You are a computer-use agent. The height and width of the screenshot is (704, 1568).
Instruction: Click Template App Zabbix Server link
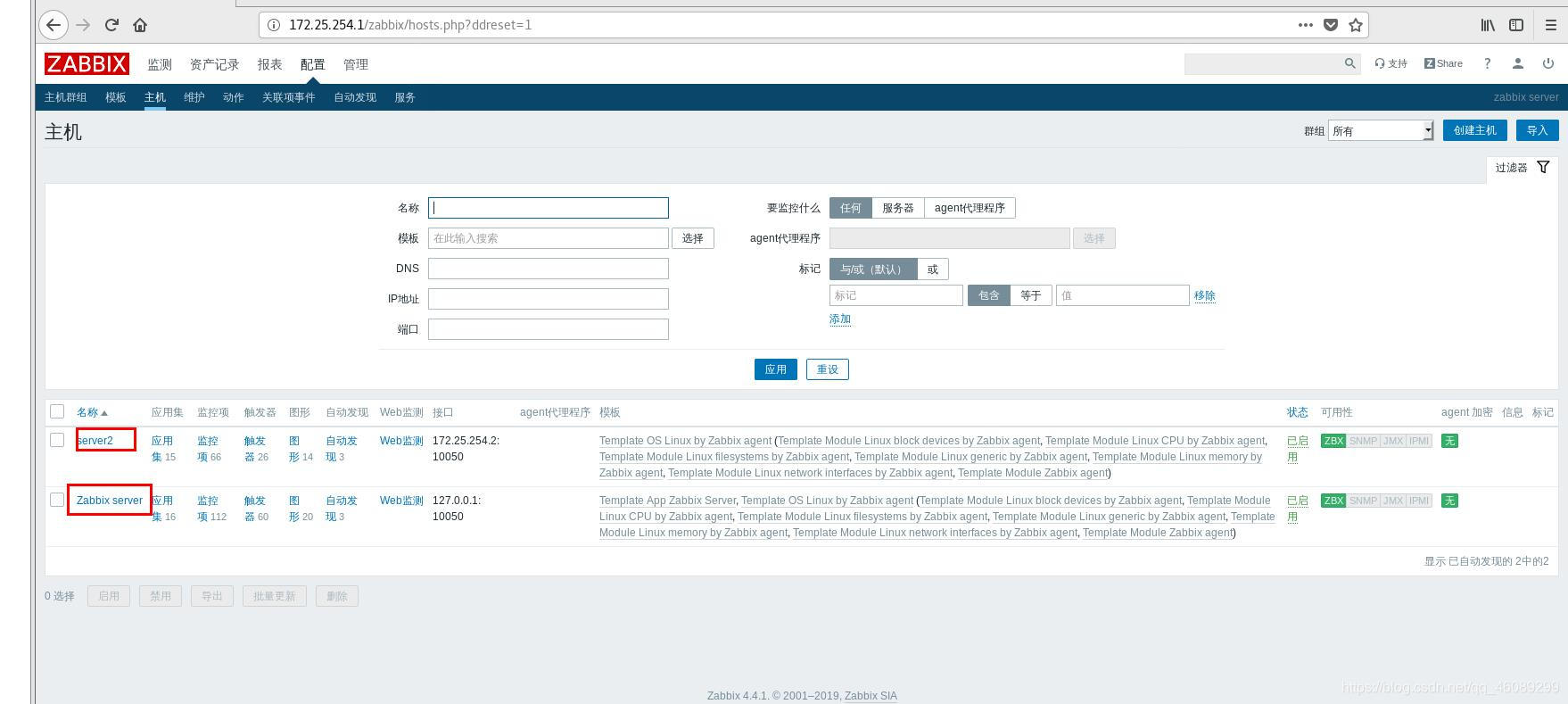point(667,501)
